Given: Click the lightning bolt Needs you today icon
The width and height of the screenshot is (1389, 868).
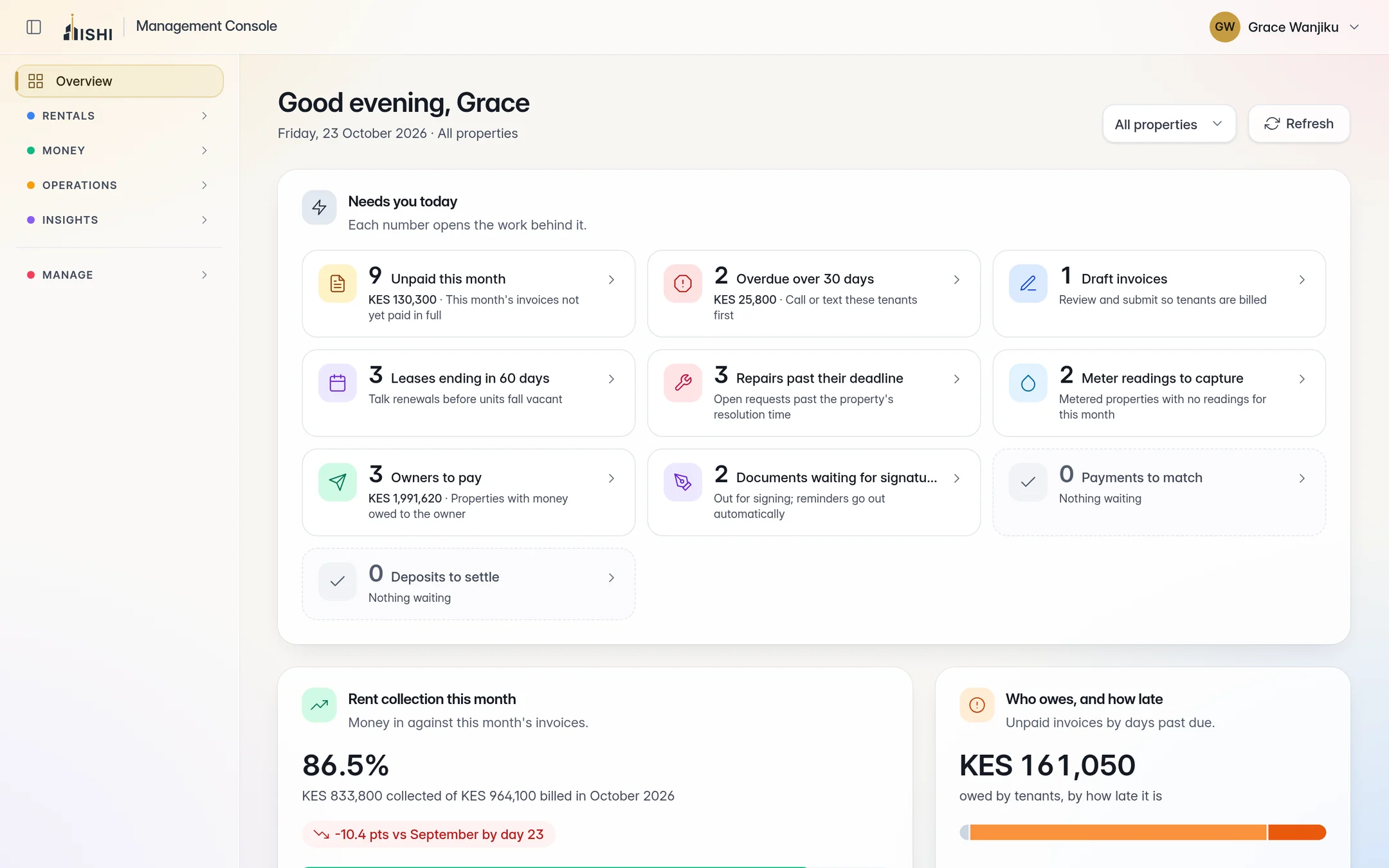Looking at the screenshot, I should click(x=320, y=207).
